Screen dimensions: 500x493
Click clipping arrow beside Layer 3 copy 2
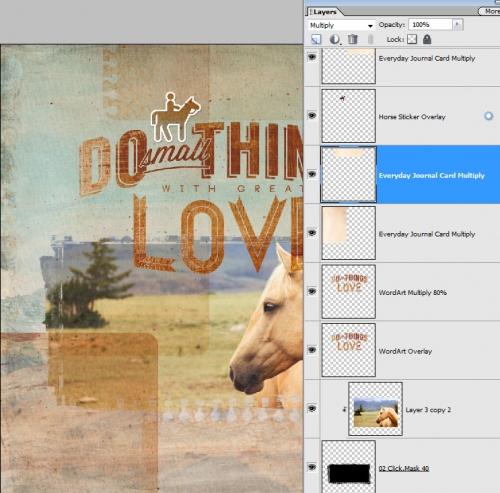coord(344,409)
